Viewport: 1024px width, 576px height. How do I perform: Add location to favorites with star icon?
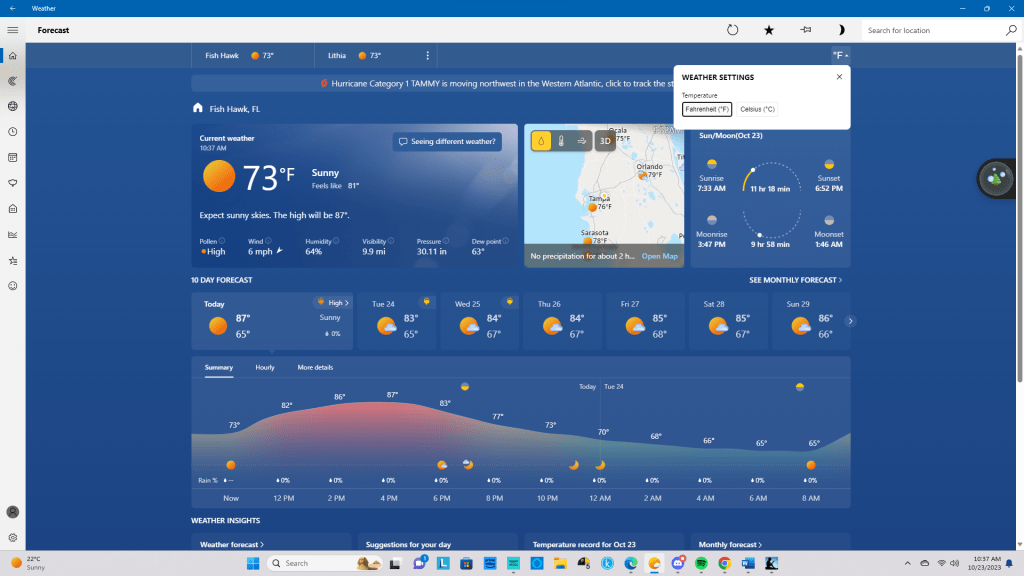click(x=769, y=30)
